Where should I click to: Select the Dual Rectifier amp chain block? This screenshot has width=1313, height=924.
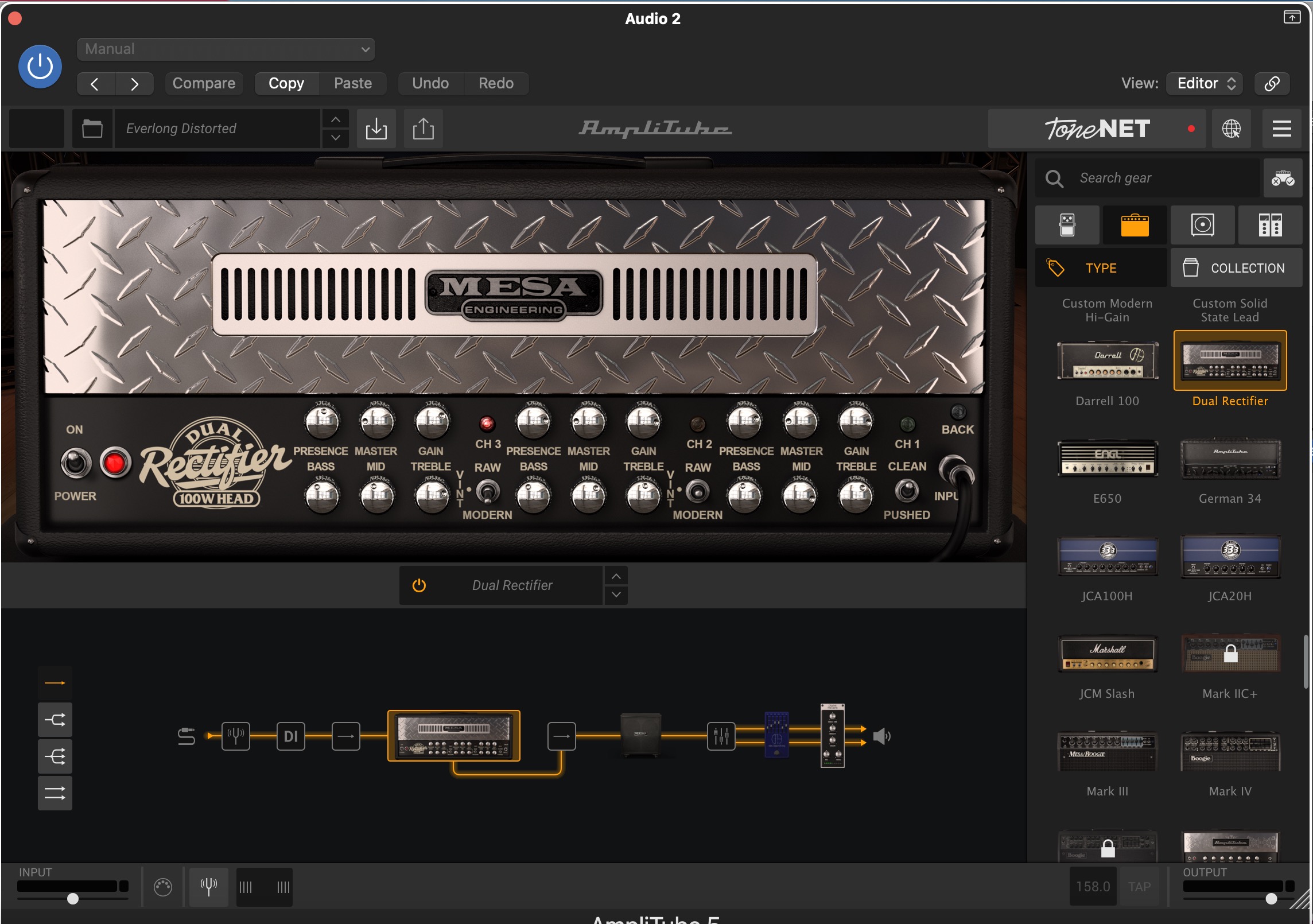tap(454, 736)
